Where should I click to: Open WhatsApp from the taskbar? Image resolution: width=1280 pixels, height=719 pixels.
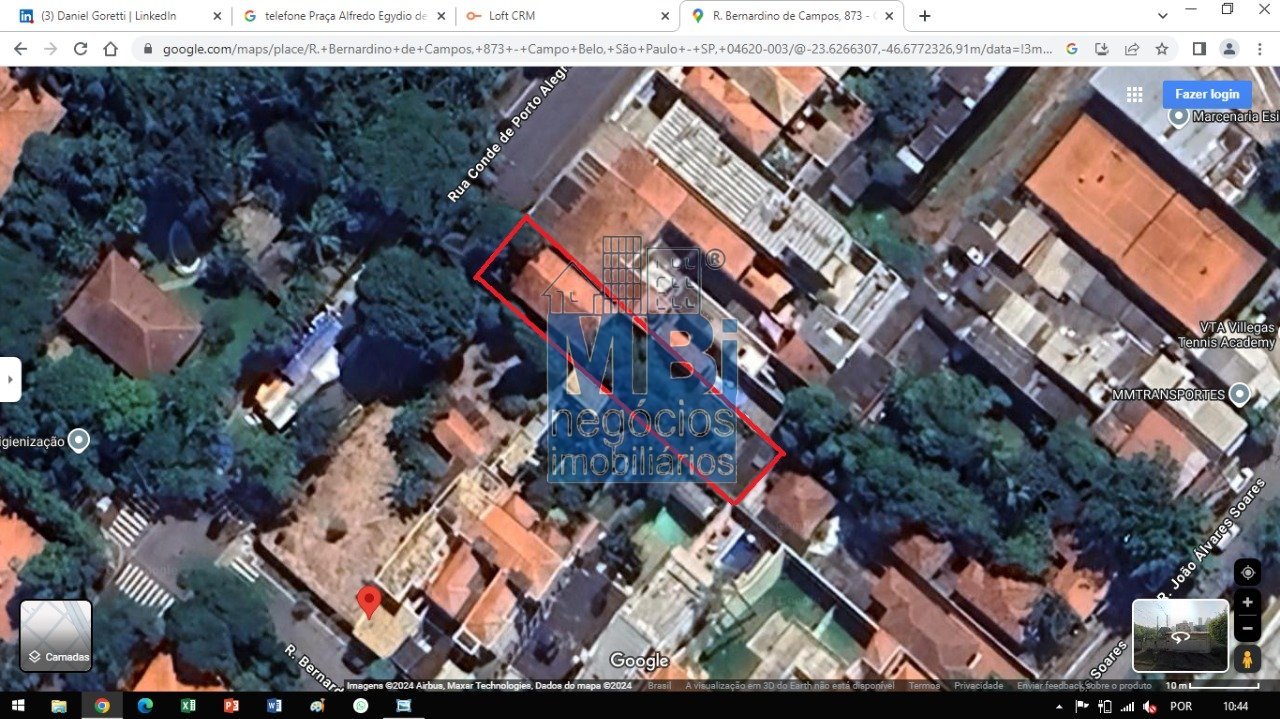[360, 706]
